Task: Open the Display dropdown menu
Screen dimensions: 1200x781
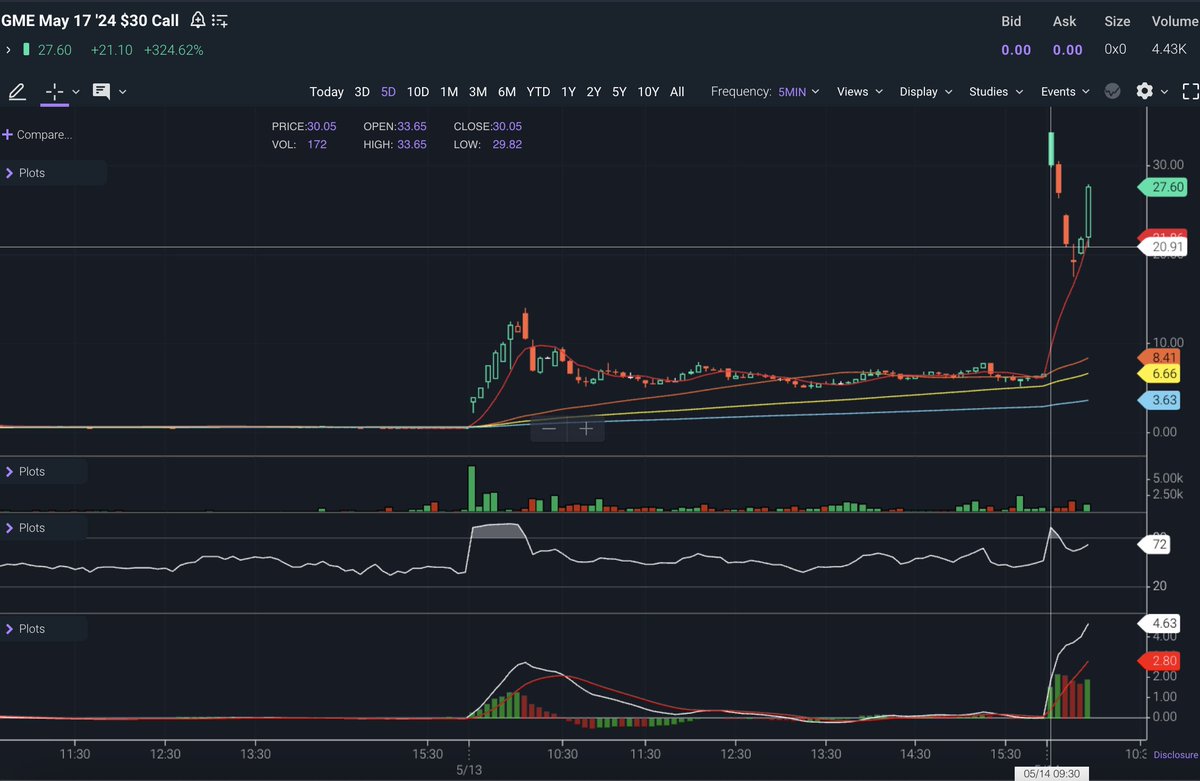Action: click(925, 91)
